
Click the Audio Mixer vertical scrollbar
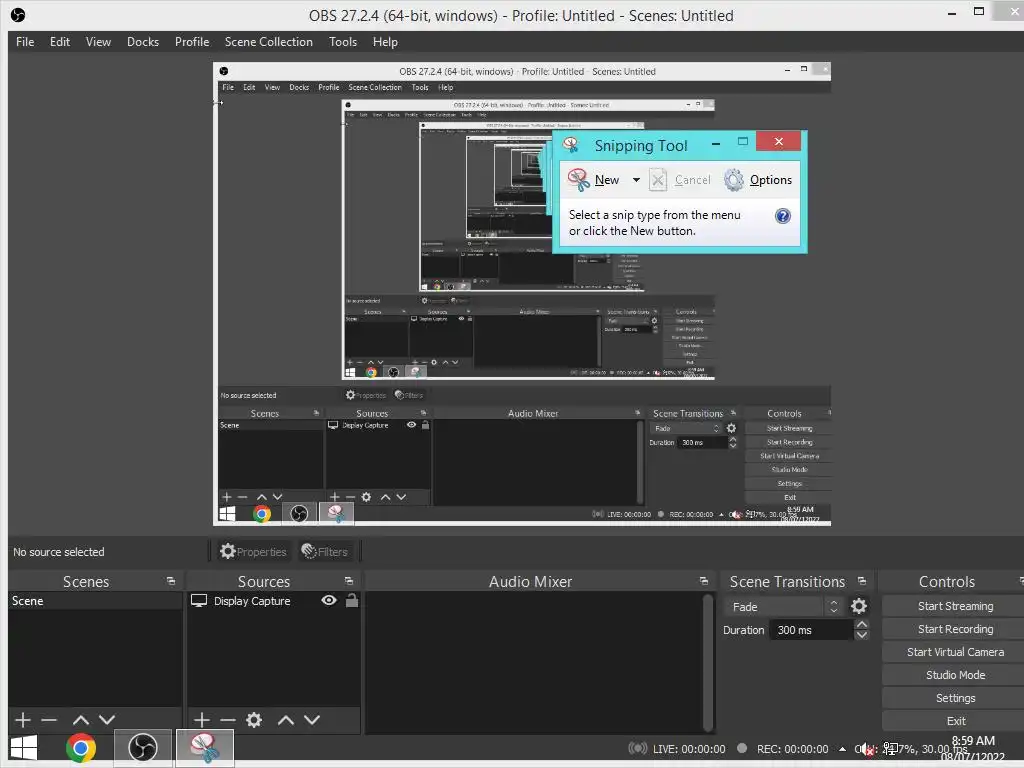tap(707, 662)
